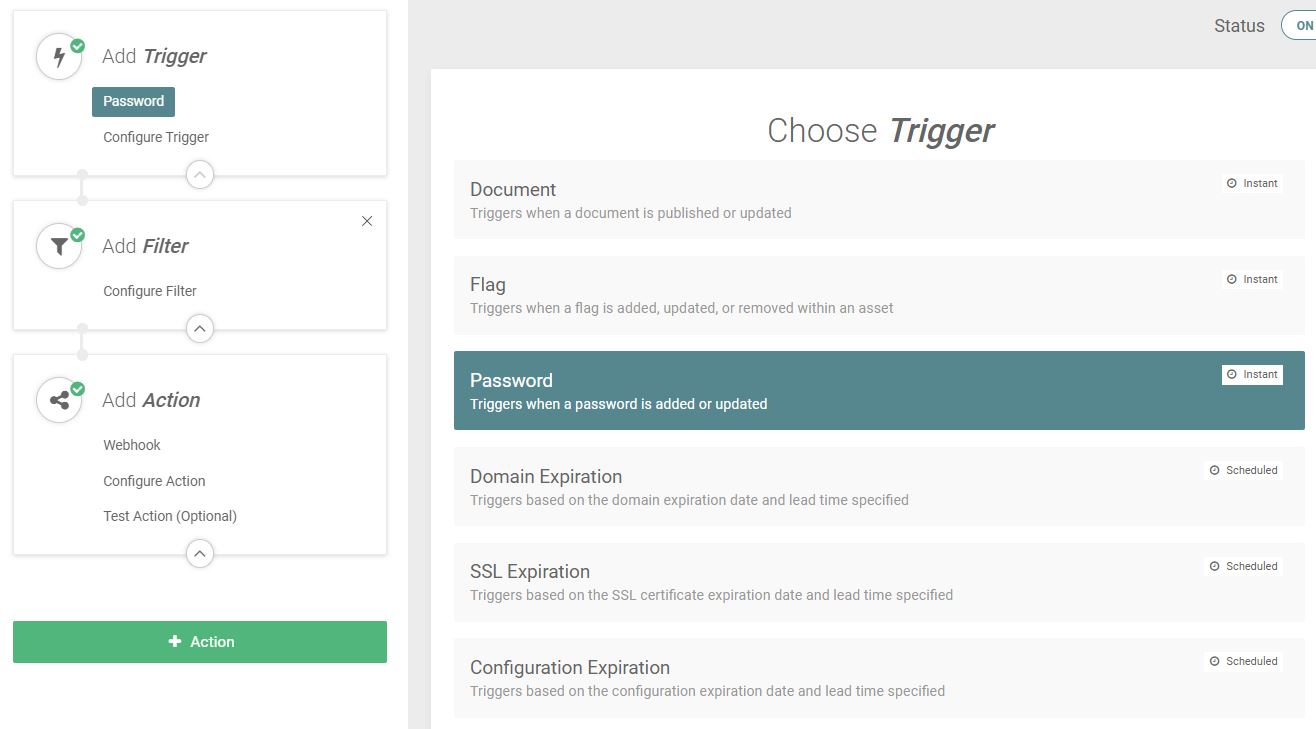This screenshot has width=1316, height=729.
Task: Collapse the Add Filter card
Action: (x=200, y=328)
